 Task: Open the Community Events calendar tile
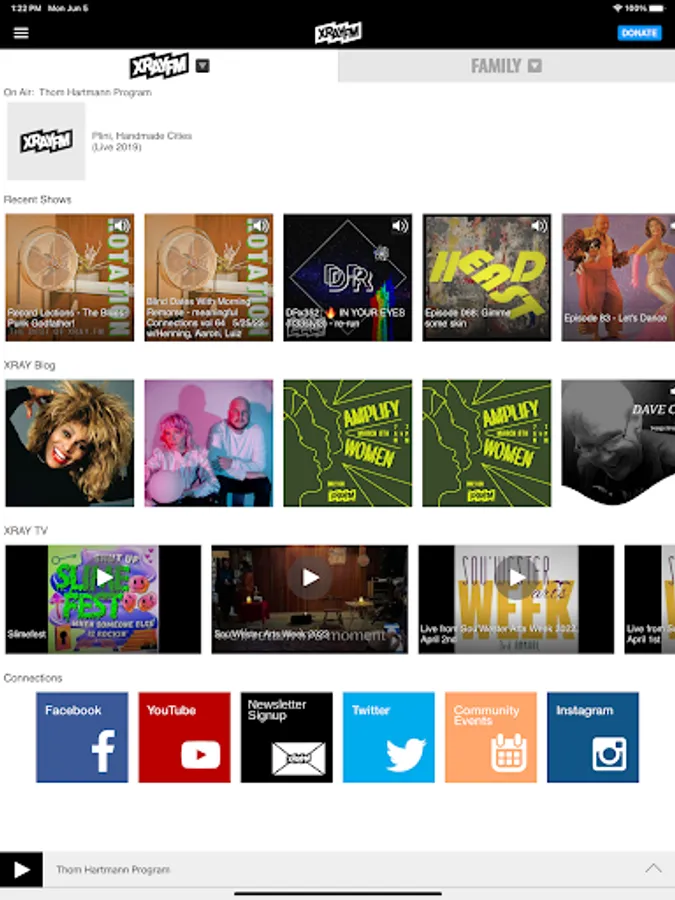[491, 737]
